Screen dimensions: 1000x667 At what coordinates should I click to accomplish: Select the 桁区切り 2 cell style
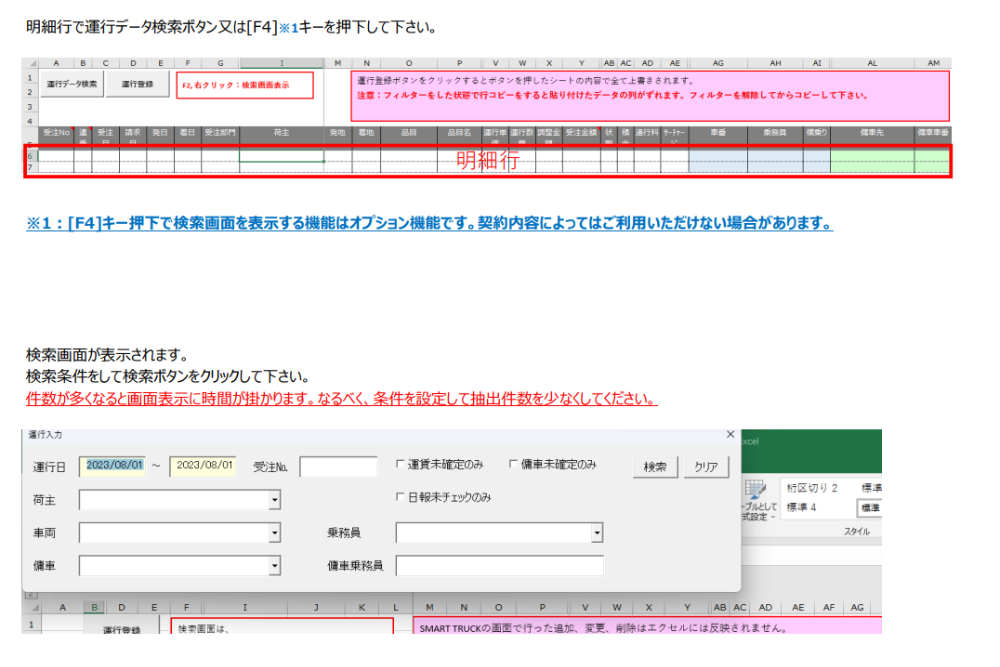pyautogui.click(x=812, y=488)
